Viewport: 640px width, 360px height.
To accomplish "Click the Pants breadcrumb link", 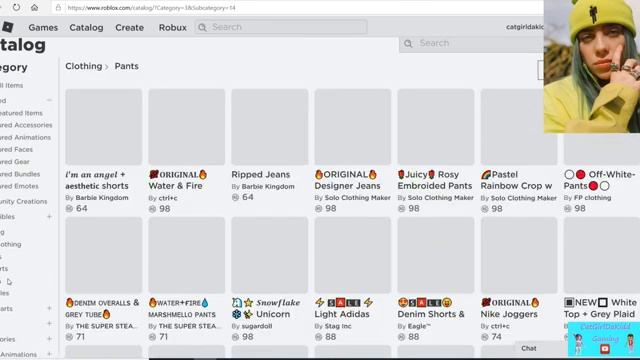I will [x=127, y=66].
